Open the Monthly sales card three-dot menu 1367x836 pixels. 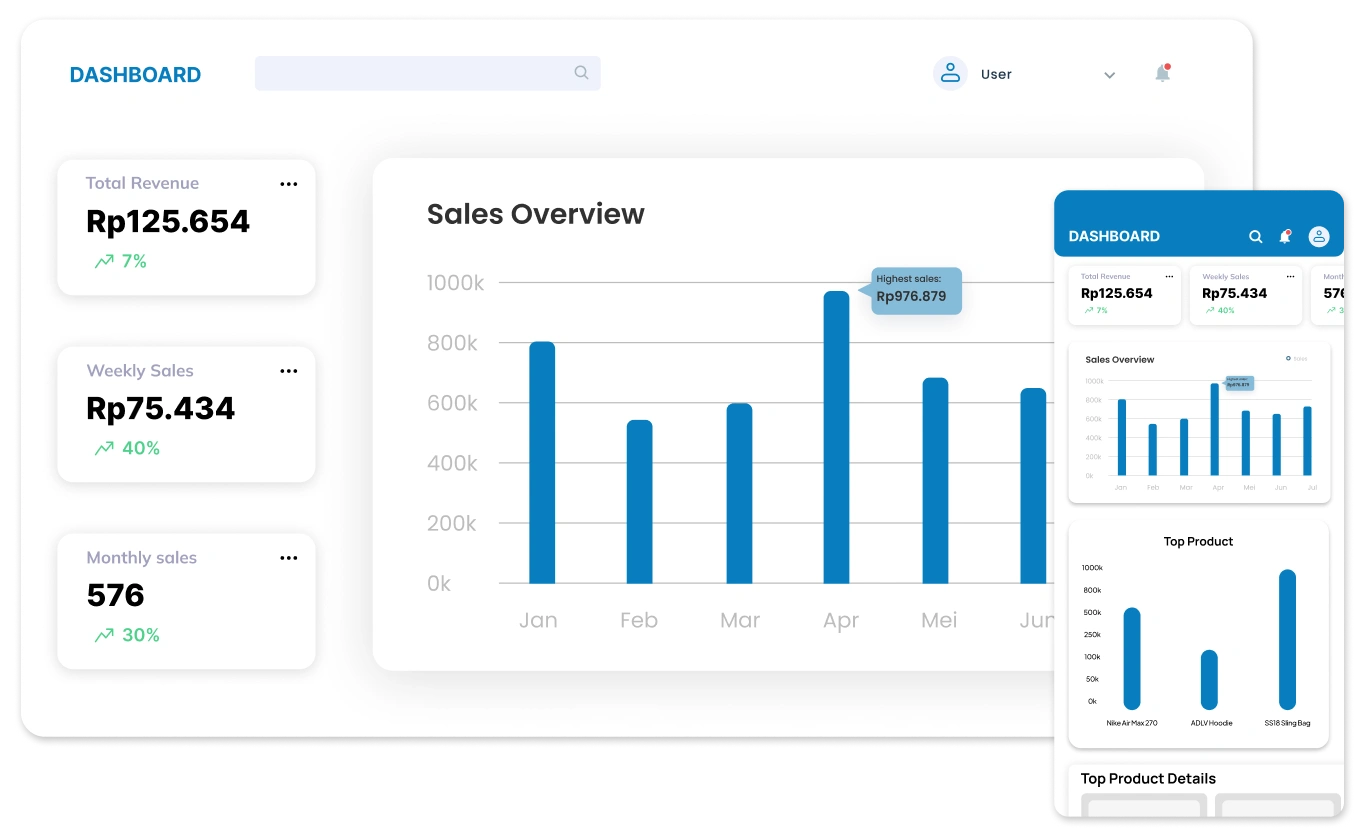coord(289,558)
